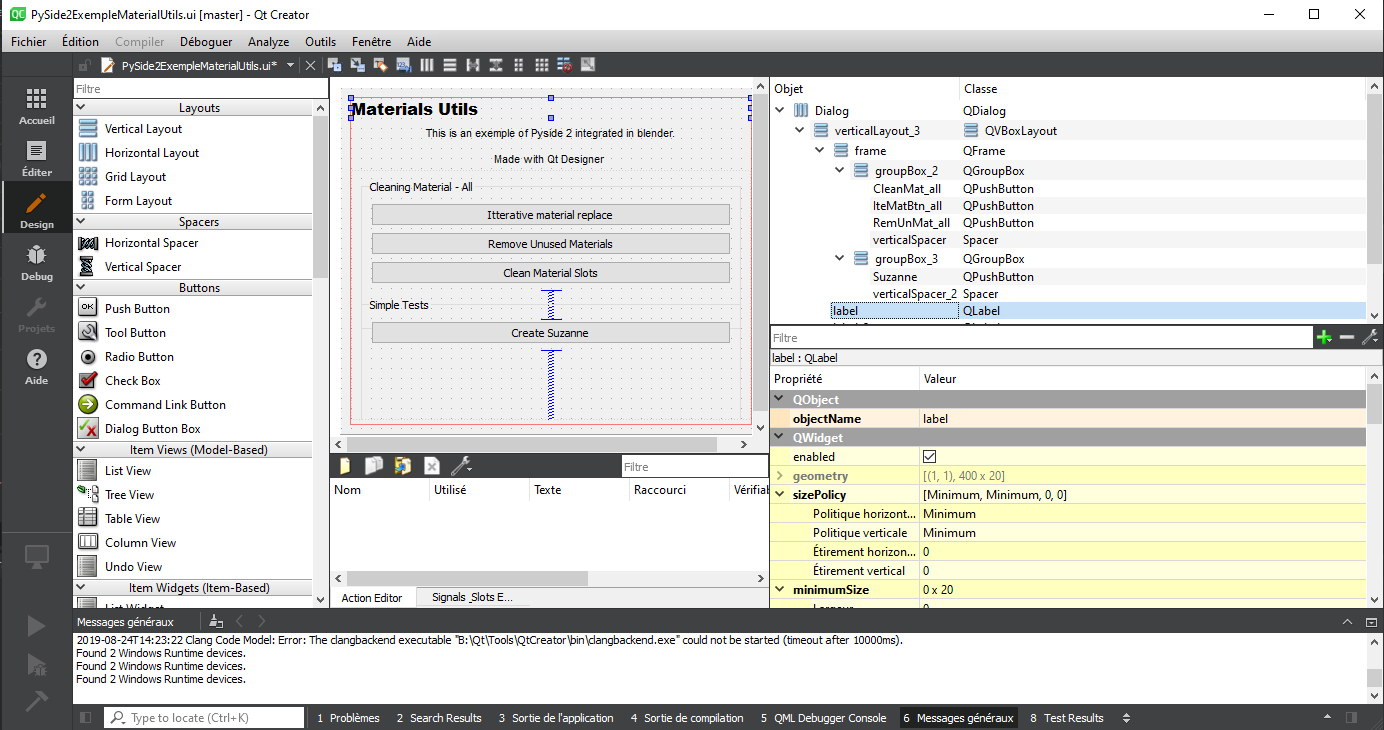The width and height of the screenshot is (1384, 730).
Task: Switch to Signals Slots Editor tab
Action: [472, 598]
